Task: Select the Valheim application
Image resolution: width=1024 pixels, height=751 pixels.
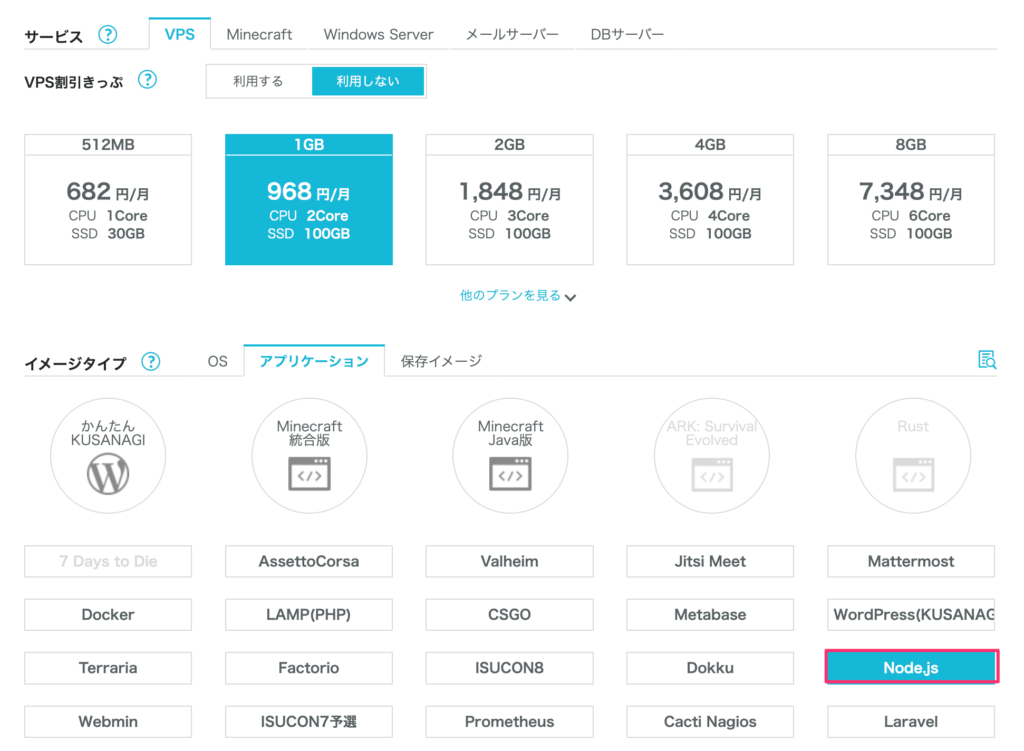Action: coord(509,561)
